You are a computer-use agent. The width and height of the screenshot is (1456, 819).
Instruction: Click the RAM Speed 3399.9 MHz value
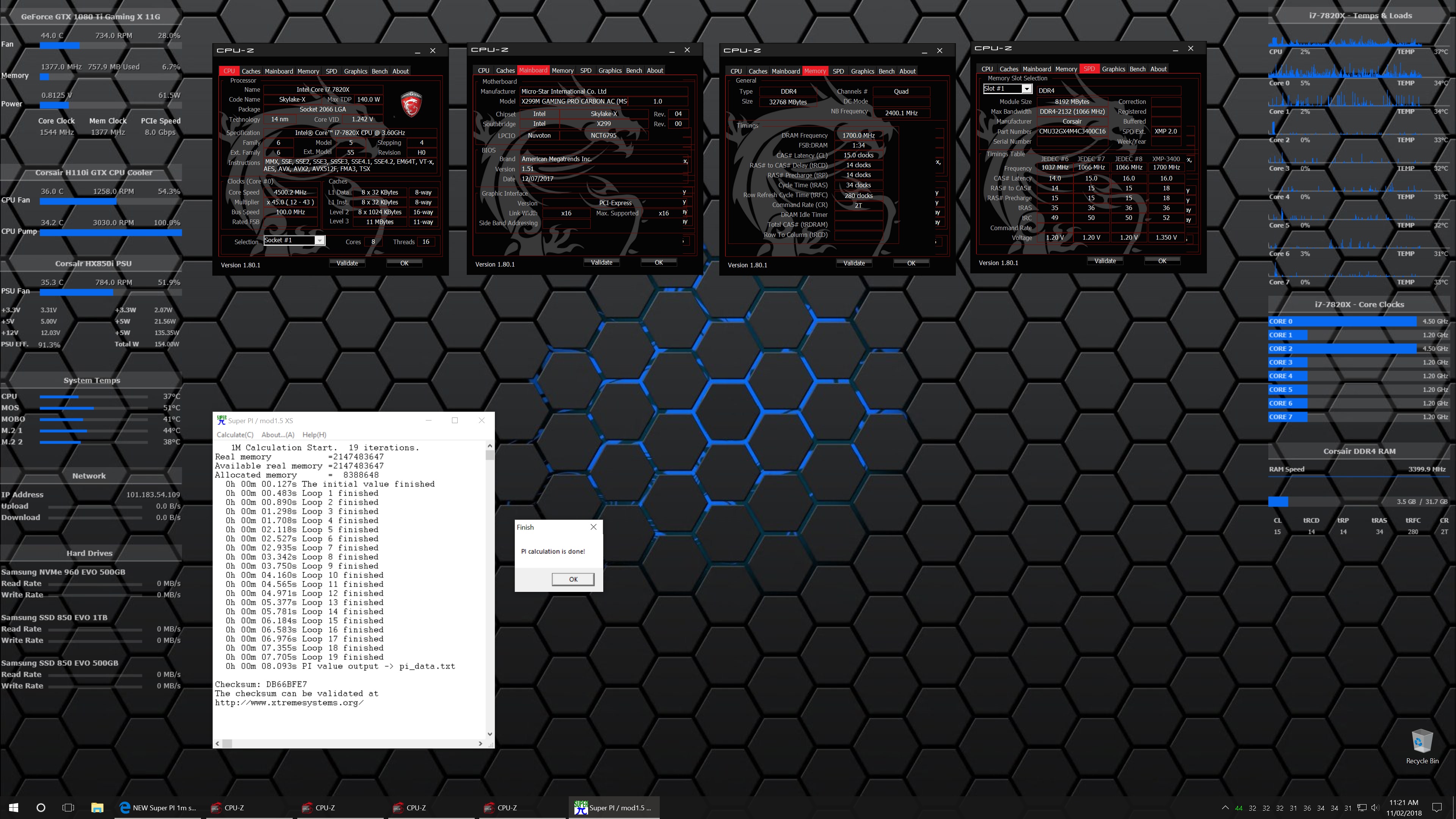point(1426,469)
